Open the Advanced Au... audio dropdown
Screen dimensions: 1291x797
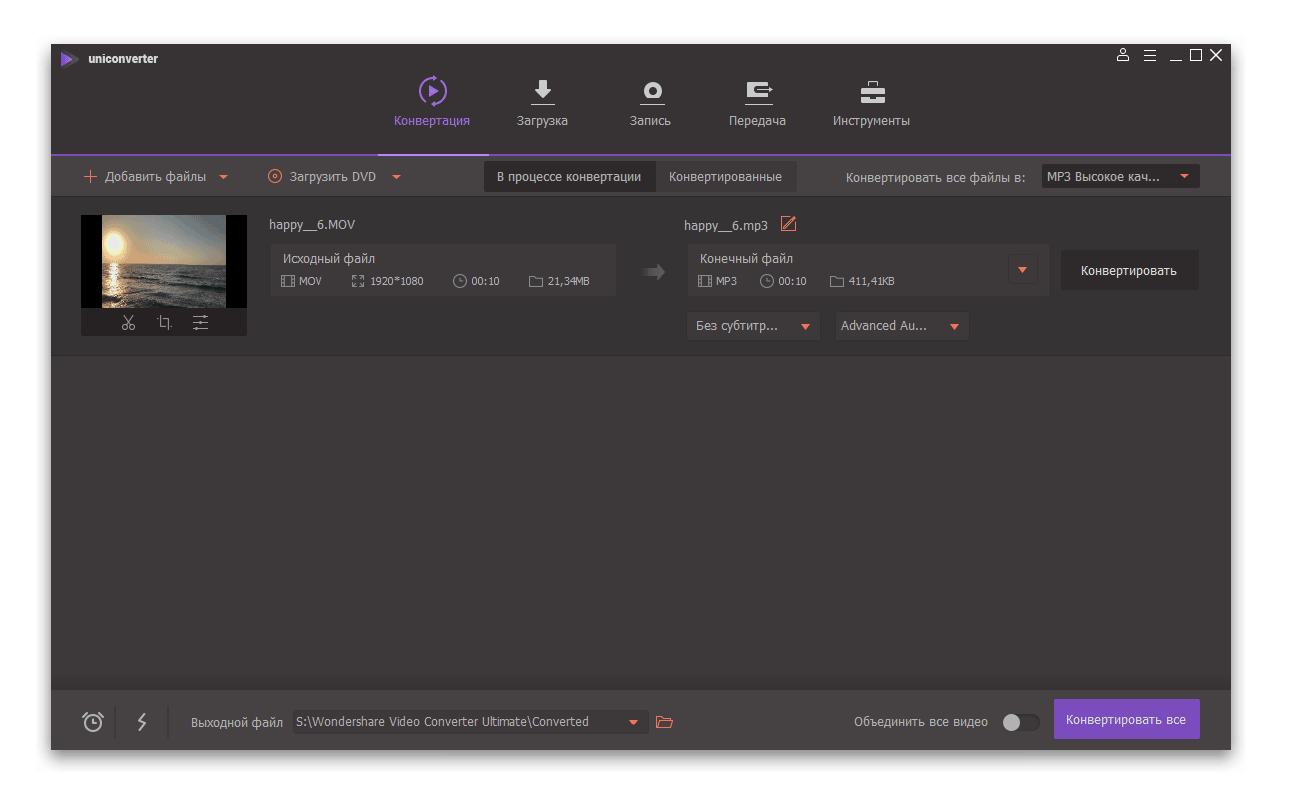click(x=902, y=326)
